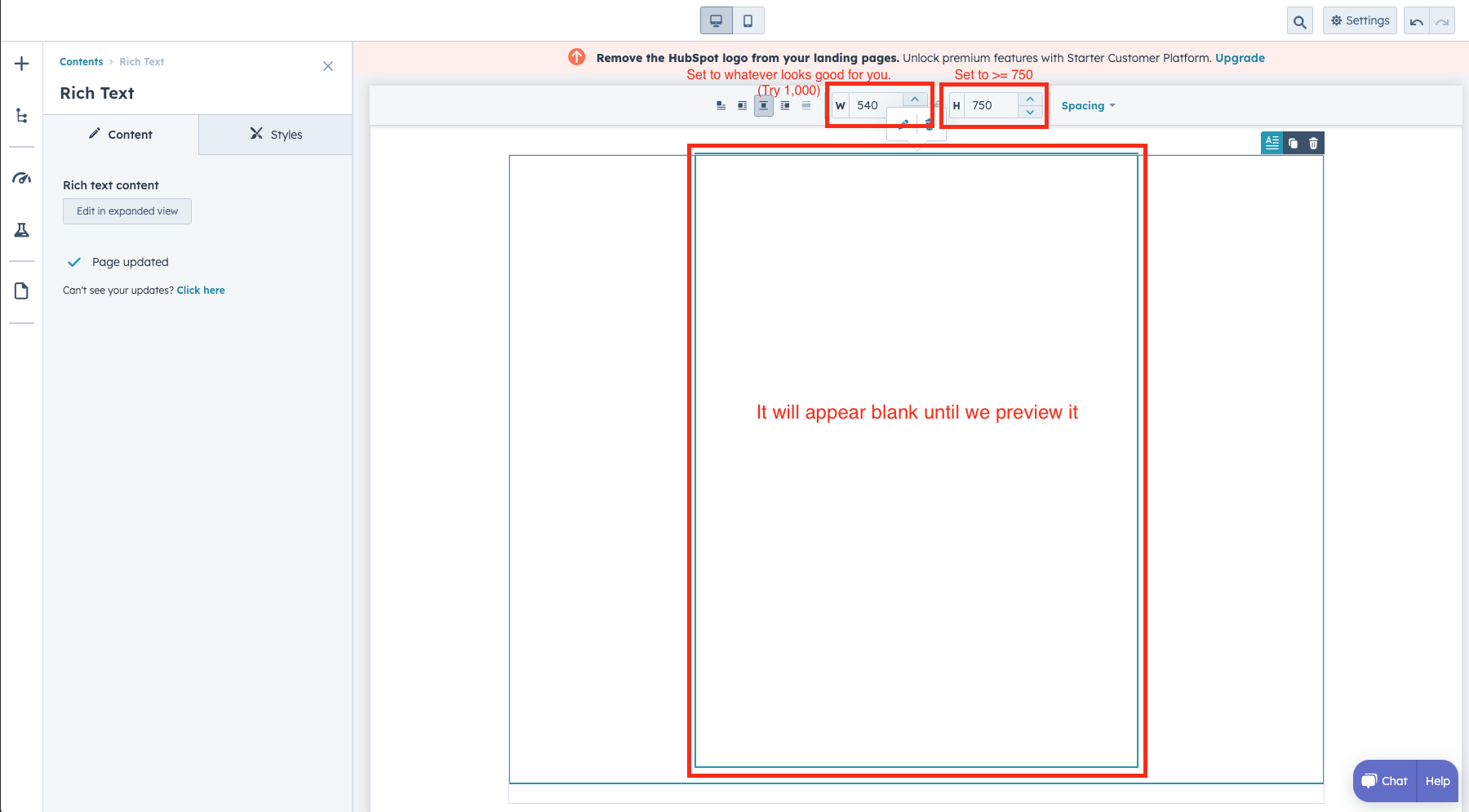Click the Undo arrow icon
The image size is (1469, 812).
pos(1418,20)
